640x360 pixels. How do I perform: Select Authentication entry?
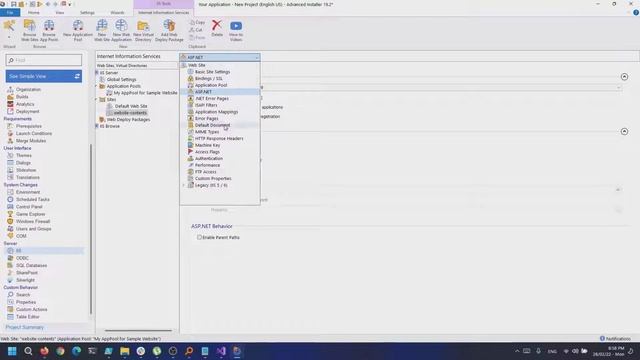click(x=209, y=158)
